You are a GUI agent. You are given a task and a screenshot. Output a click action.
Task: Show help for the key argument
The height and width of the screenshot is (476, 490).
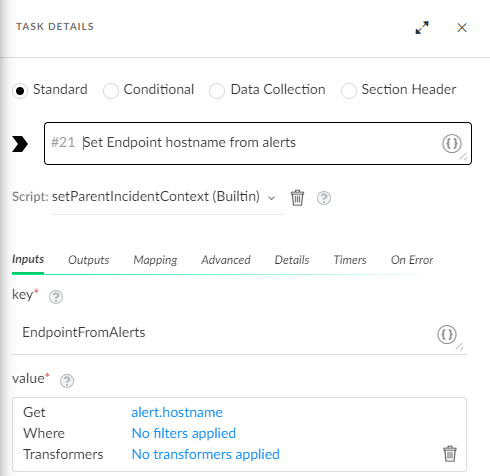point(56,297)
